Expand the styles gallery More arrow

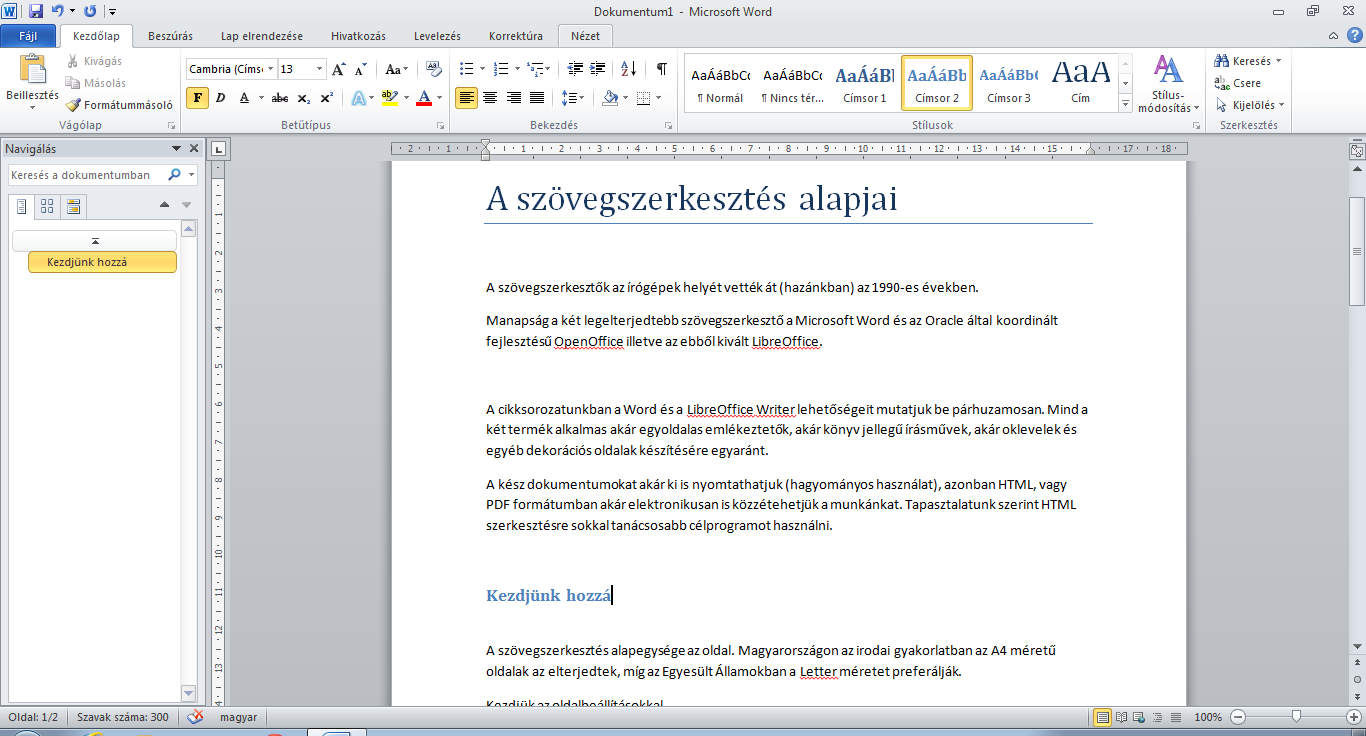click(1126, 104)
